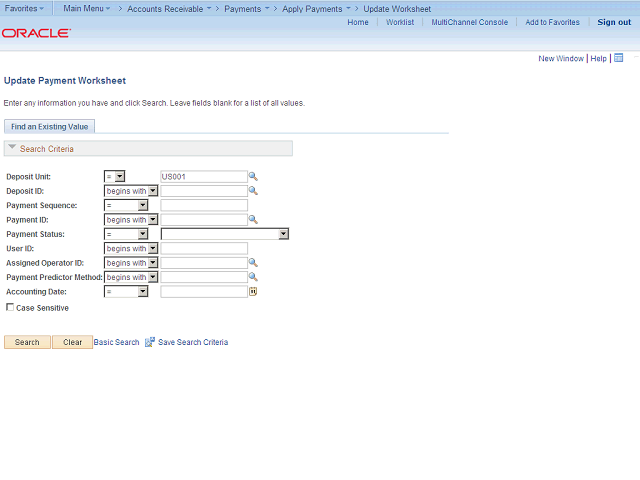This screenshot has height=480, width=640.
Task: Click Update Worksheet breadcrumb
Action: coord(397,9)
